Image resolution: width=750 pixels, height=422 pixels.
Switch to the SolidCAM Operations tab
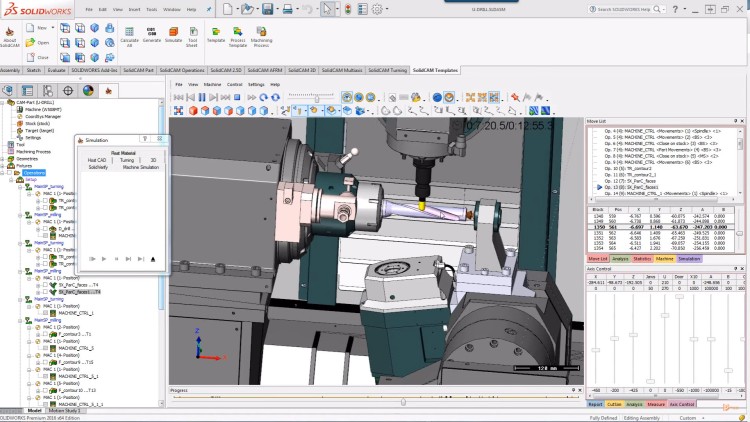(182, 70)
